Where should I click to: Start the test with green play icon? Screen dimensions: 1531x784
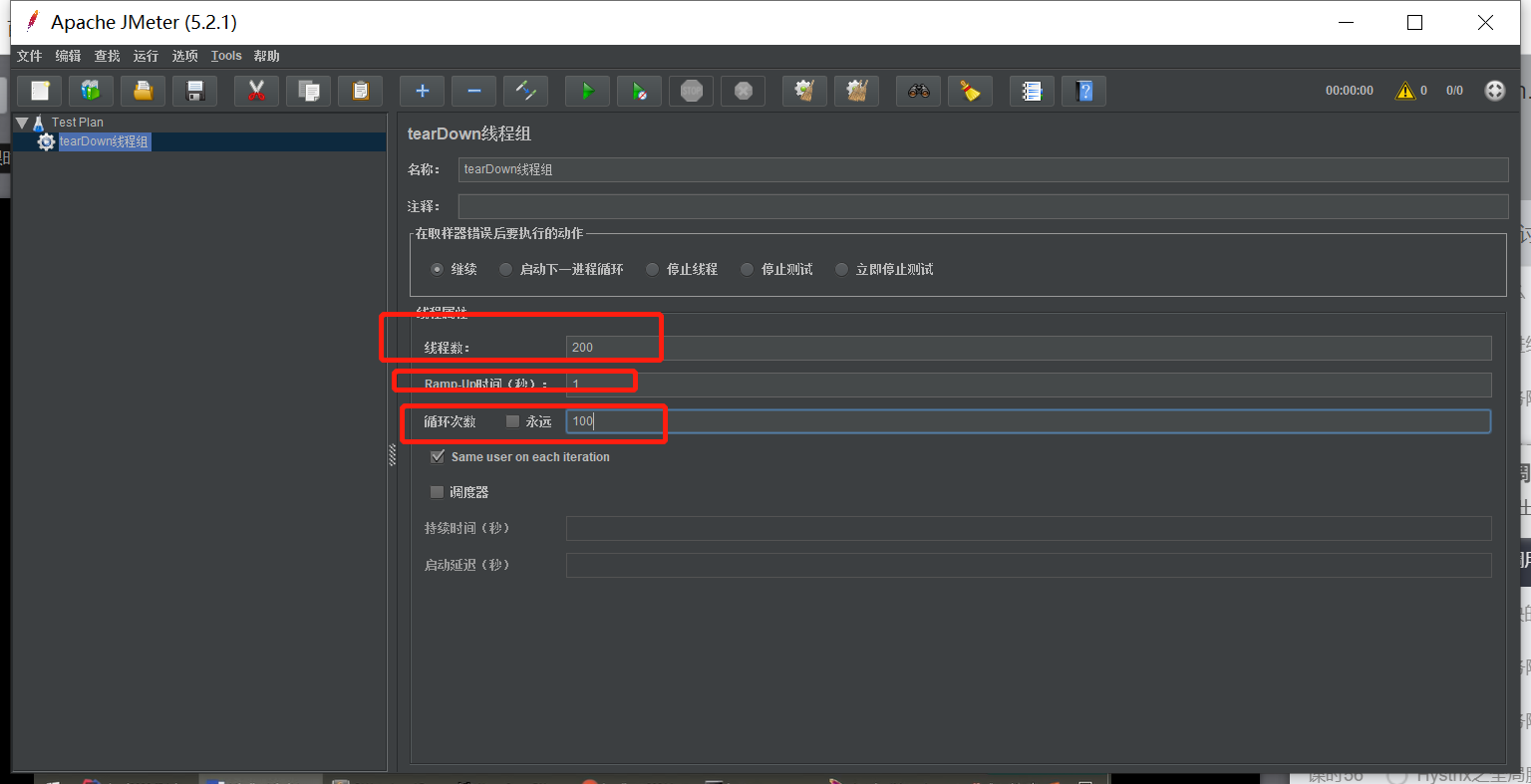(x=588, y=91)
